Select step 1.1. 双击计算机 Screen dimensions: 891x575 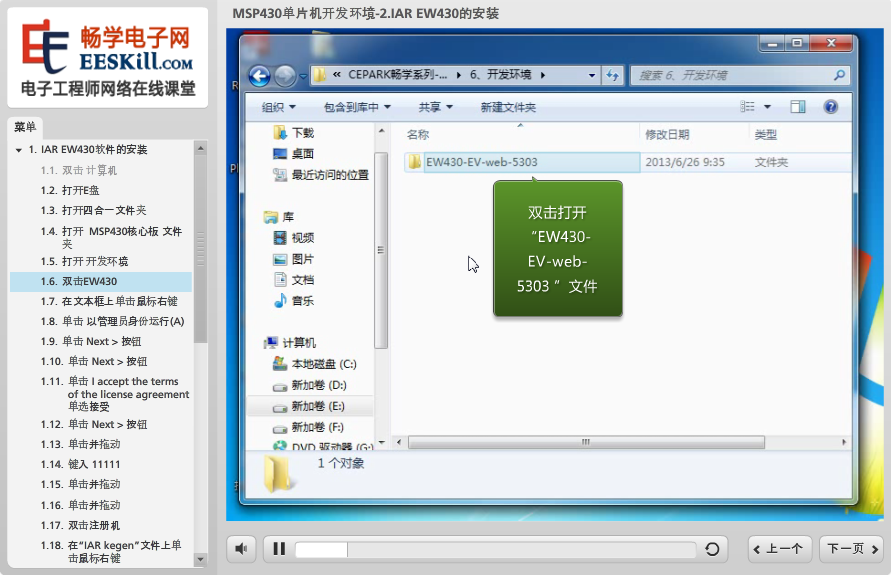tap(78, 170)
